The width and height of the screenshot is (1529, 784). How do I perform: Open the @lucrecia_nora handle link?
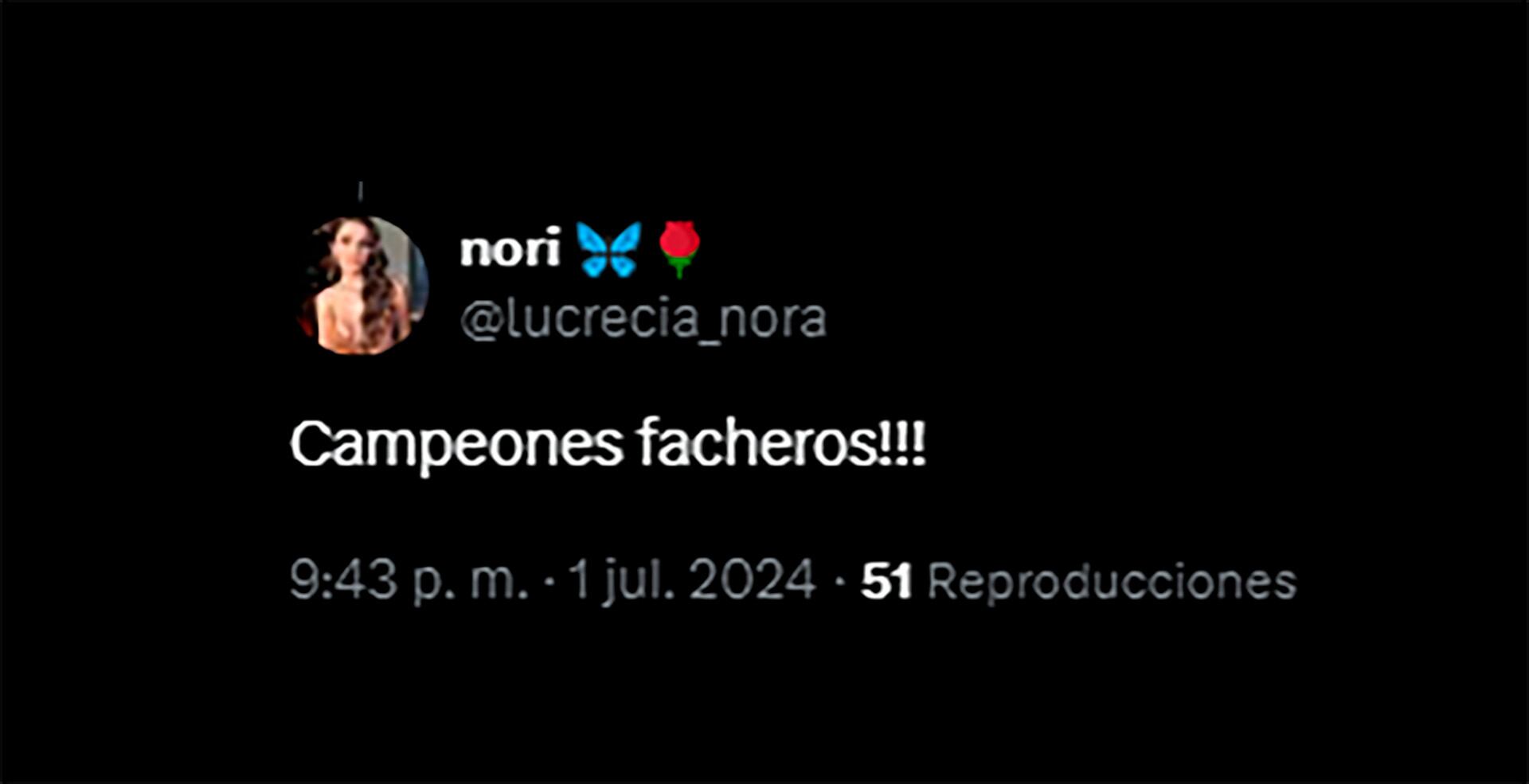(643, 320)
